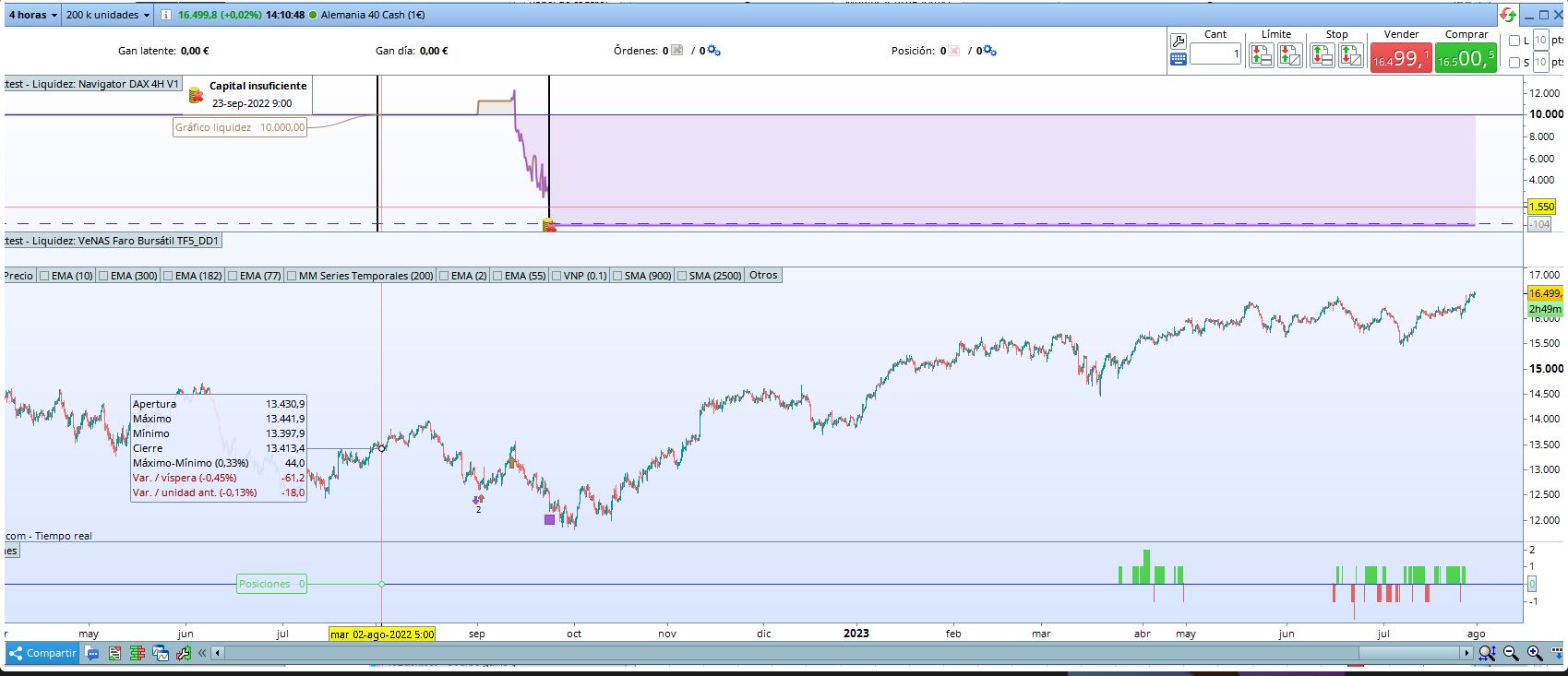Click the Gráfico liquidez value label

click(240, 127)
